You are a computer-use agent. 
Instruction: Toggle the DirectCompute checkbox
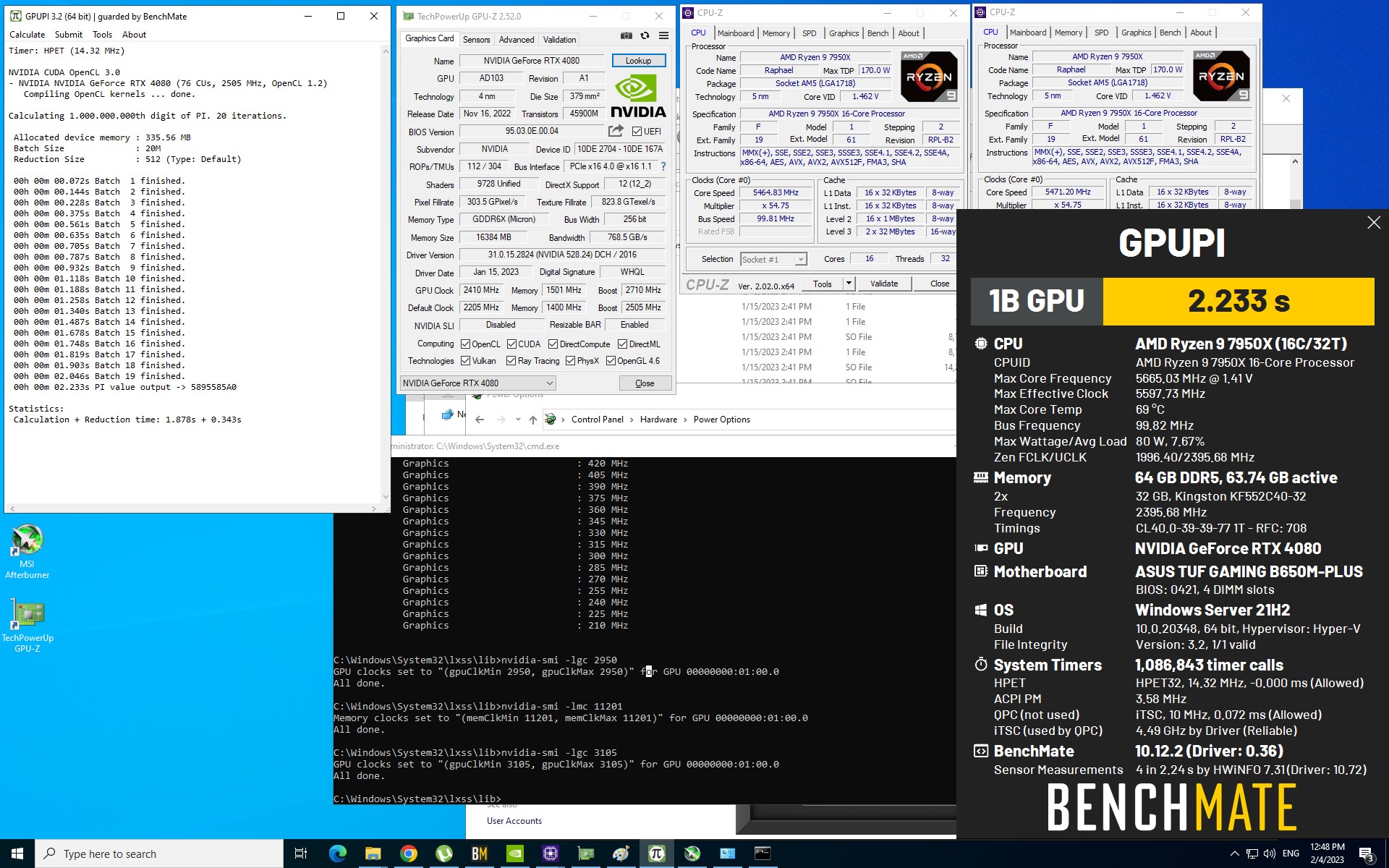pos(553,344)
